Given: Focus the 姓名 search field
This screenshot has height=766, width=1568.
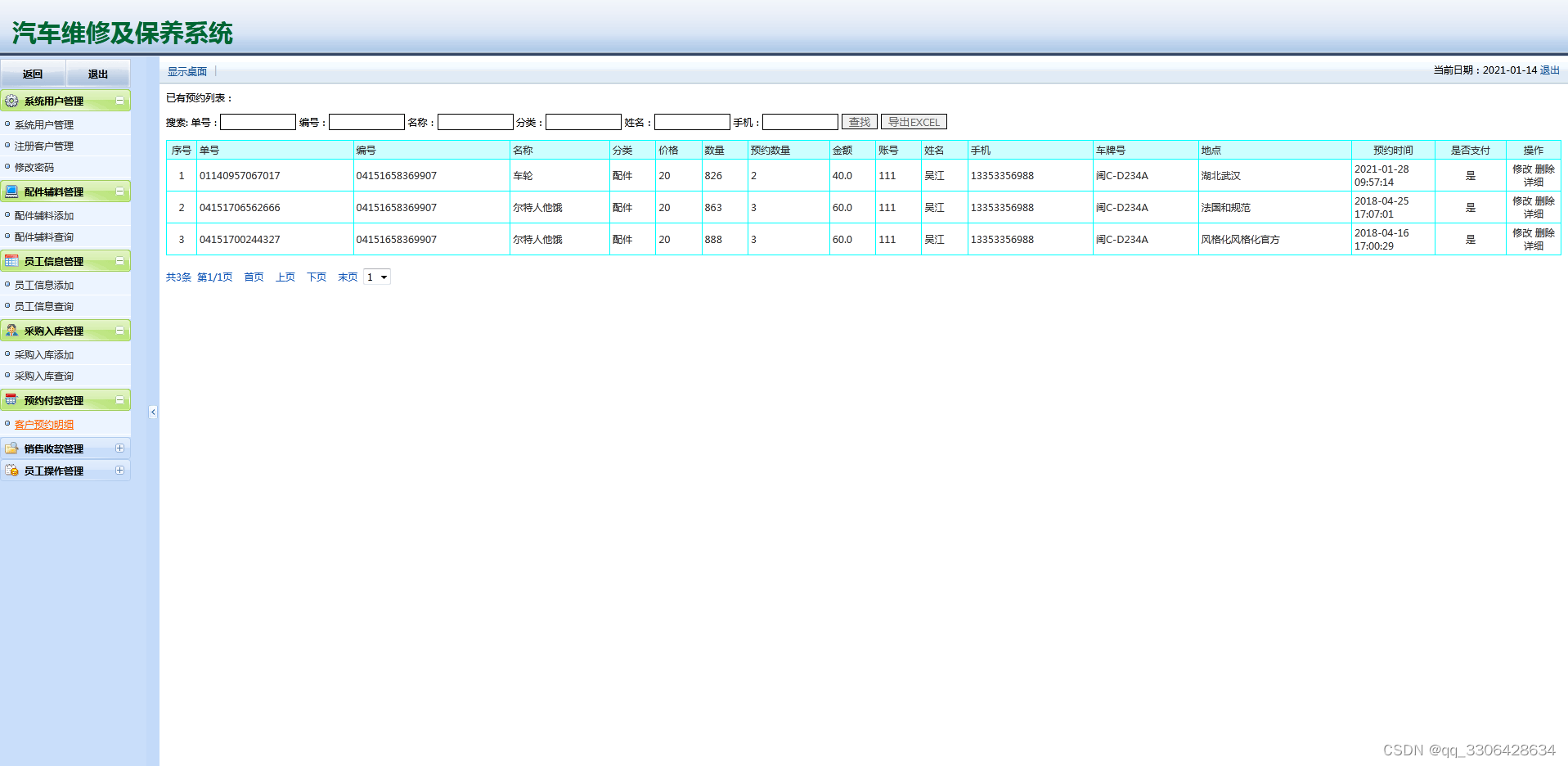Looking at the screenshot, I should click(x=692, y=122).
